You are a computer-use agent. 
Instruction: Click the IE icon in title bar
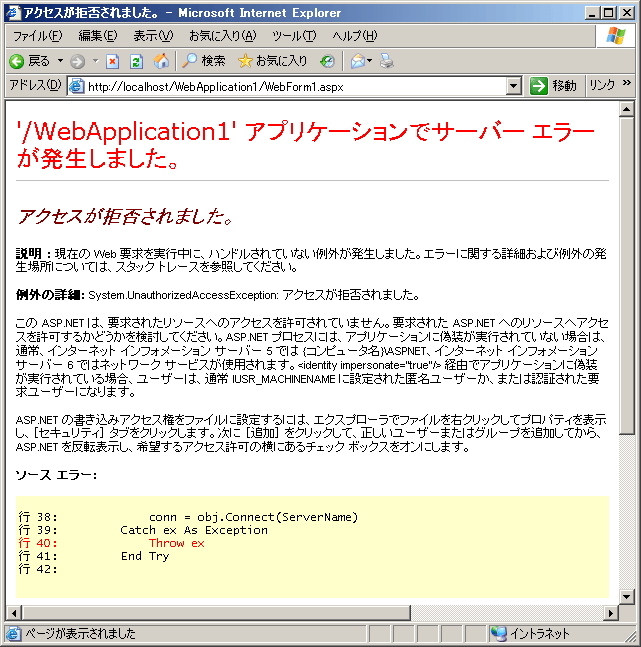click(13, 12)
